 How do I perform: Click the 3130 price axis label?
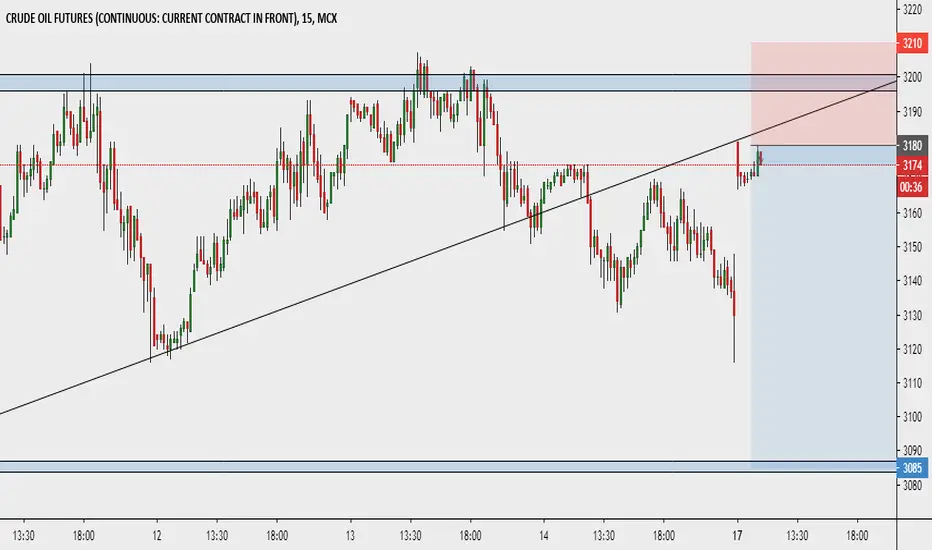912,315
